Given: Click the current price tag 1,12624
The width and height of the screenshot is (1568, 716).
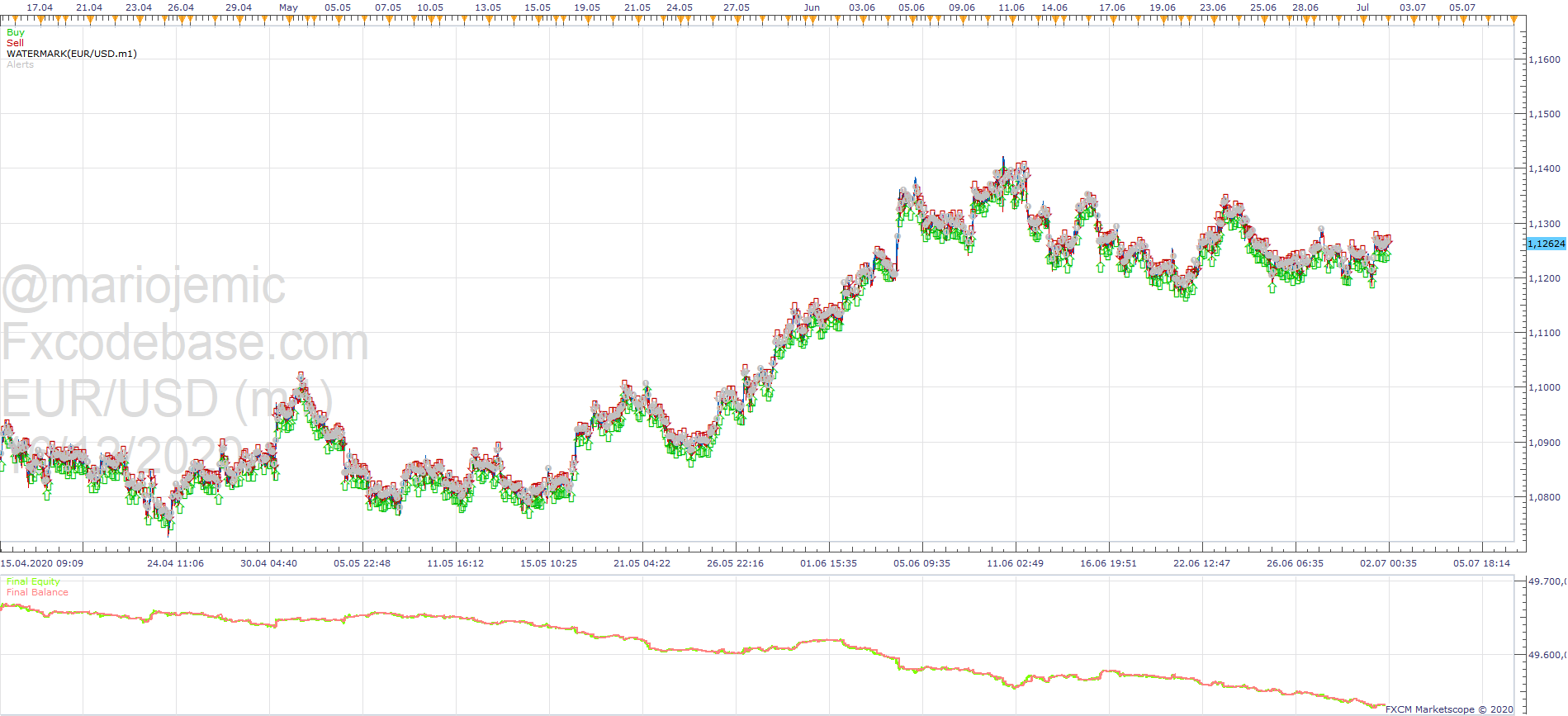Looking at the screenshot, I should pos(1547,244).
